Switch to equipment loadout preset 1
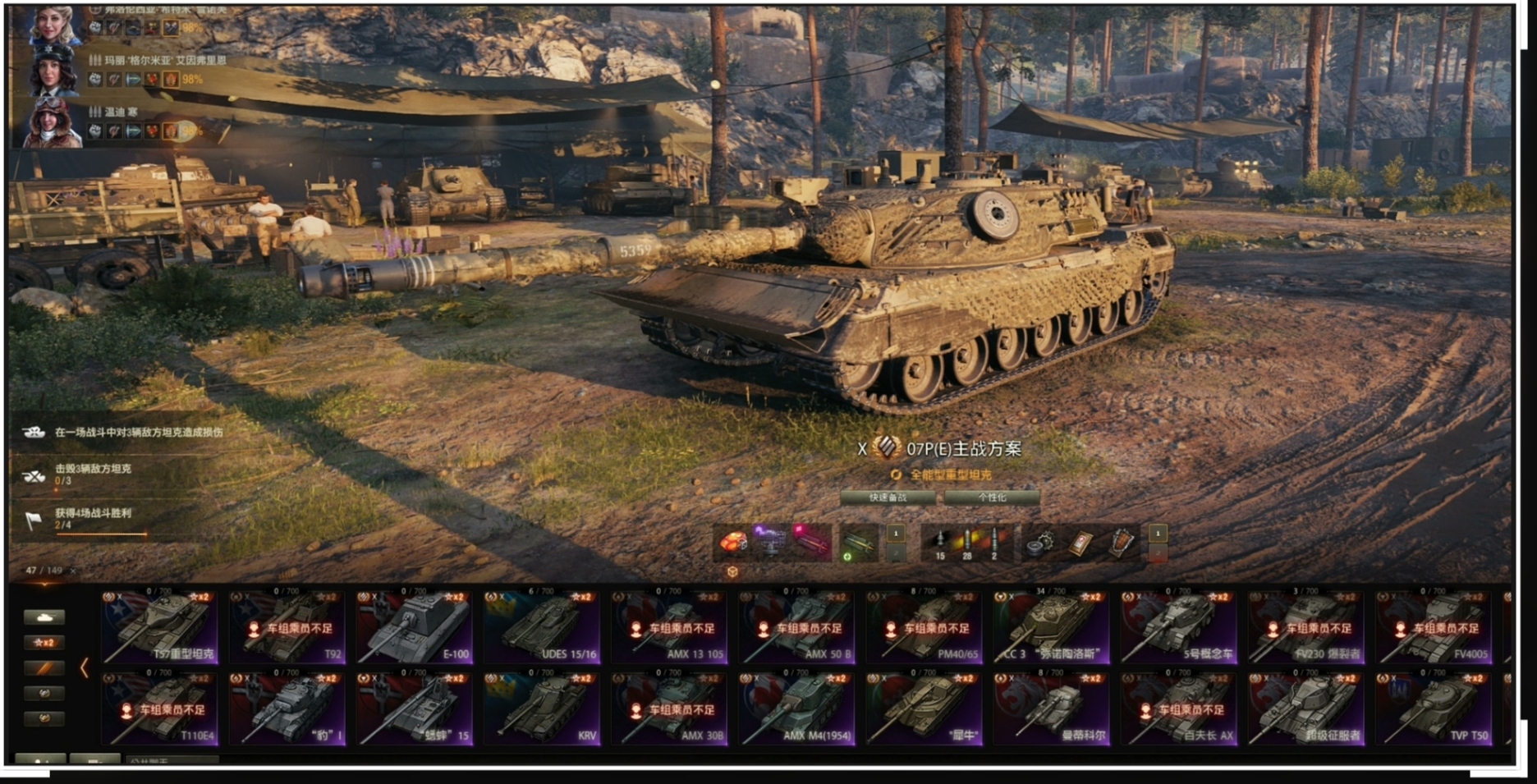Viewport: 1537px width, 784px height. tap(896, 534)
